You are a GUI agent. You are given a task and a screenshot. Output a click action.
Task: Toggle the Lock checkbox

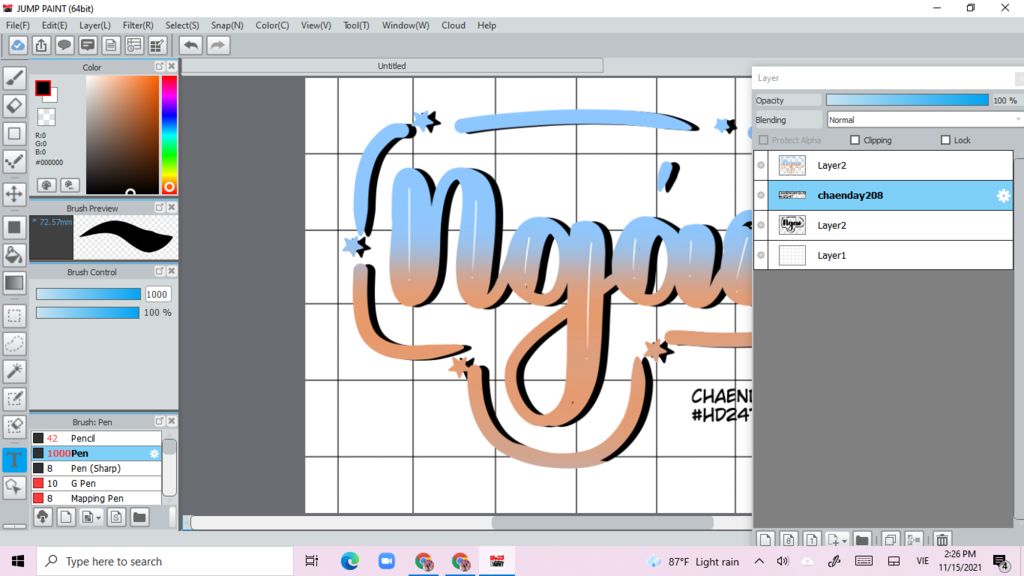tap(945, 140)
